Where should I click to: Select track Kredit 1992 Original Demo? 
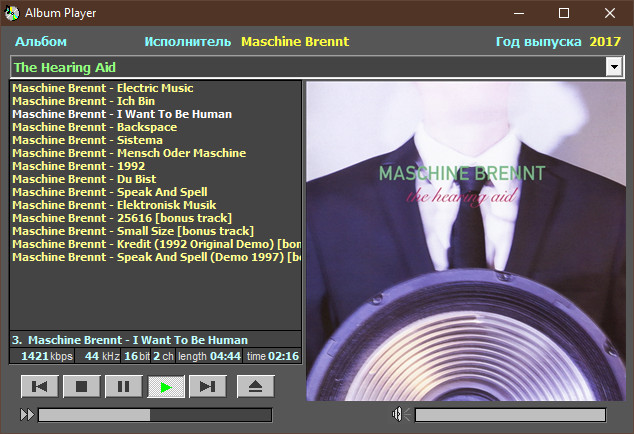click(x=156, y=244)
